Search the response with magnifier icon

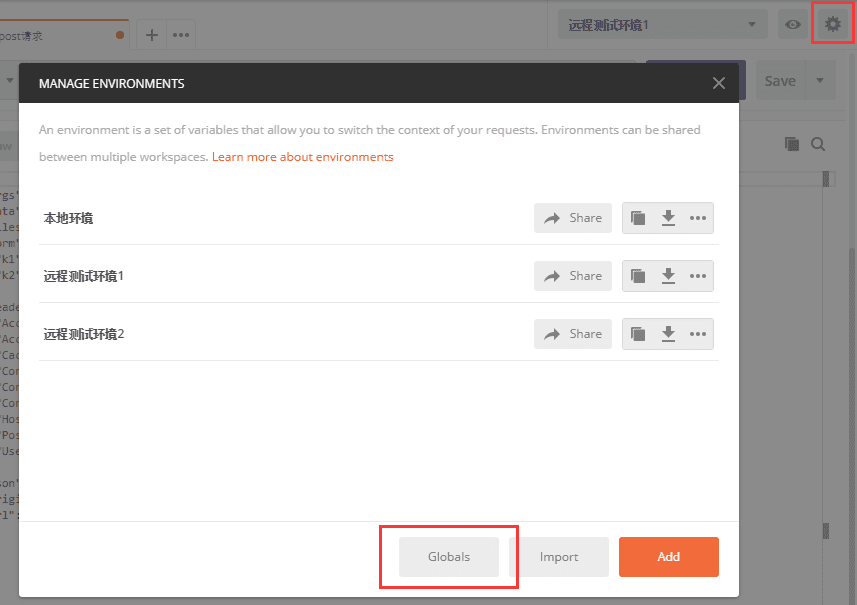(x=818, y=144)
